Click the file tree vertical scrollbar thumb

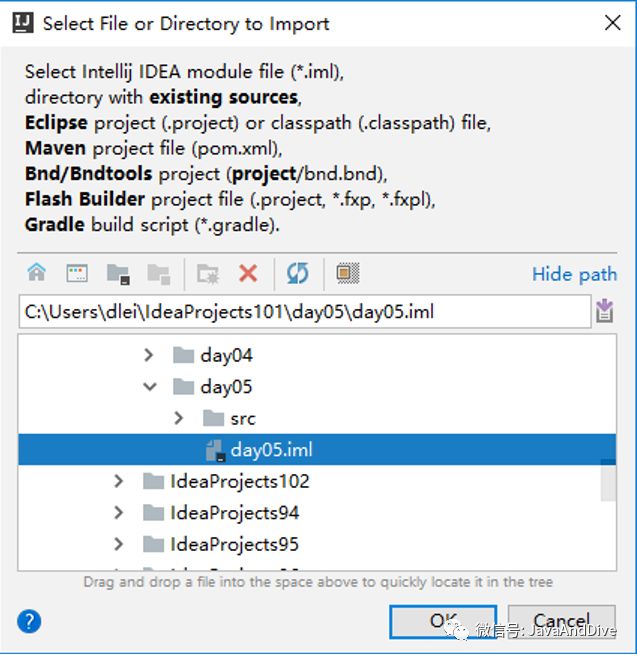[608, 480]
